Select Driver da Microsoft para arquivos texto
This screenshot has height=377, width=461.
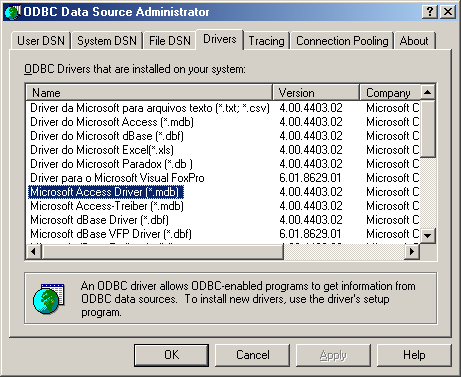(x=150, y=108)
